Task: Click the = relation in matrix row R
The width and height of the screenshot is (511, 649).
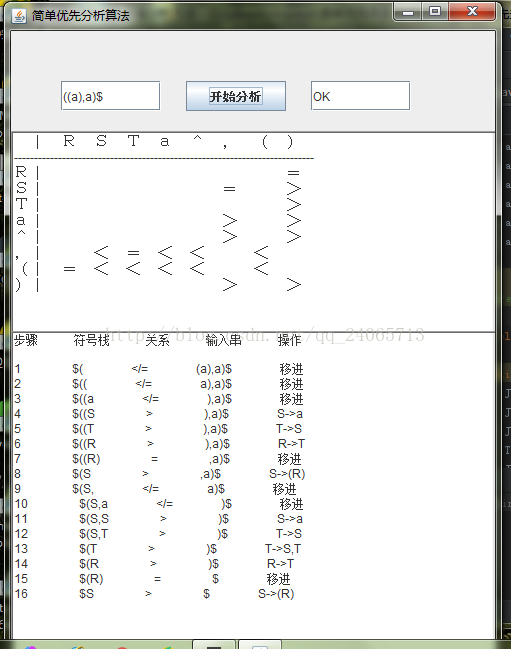Action: [293, 173]
